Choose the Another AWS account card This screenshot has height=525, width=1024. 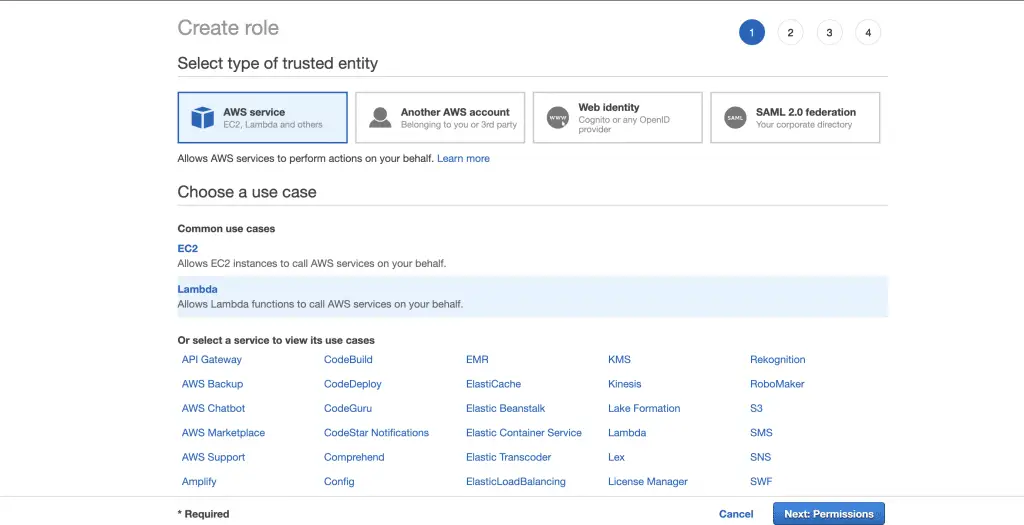(x=440, y=118)
